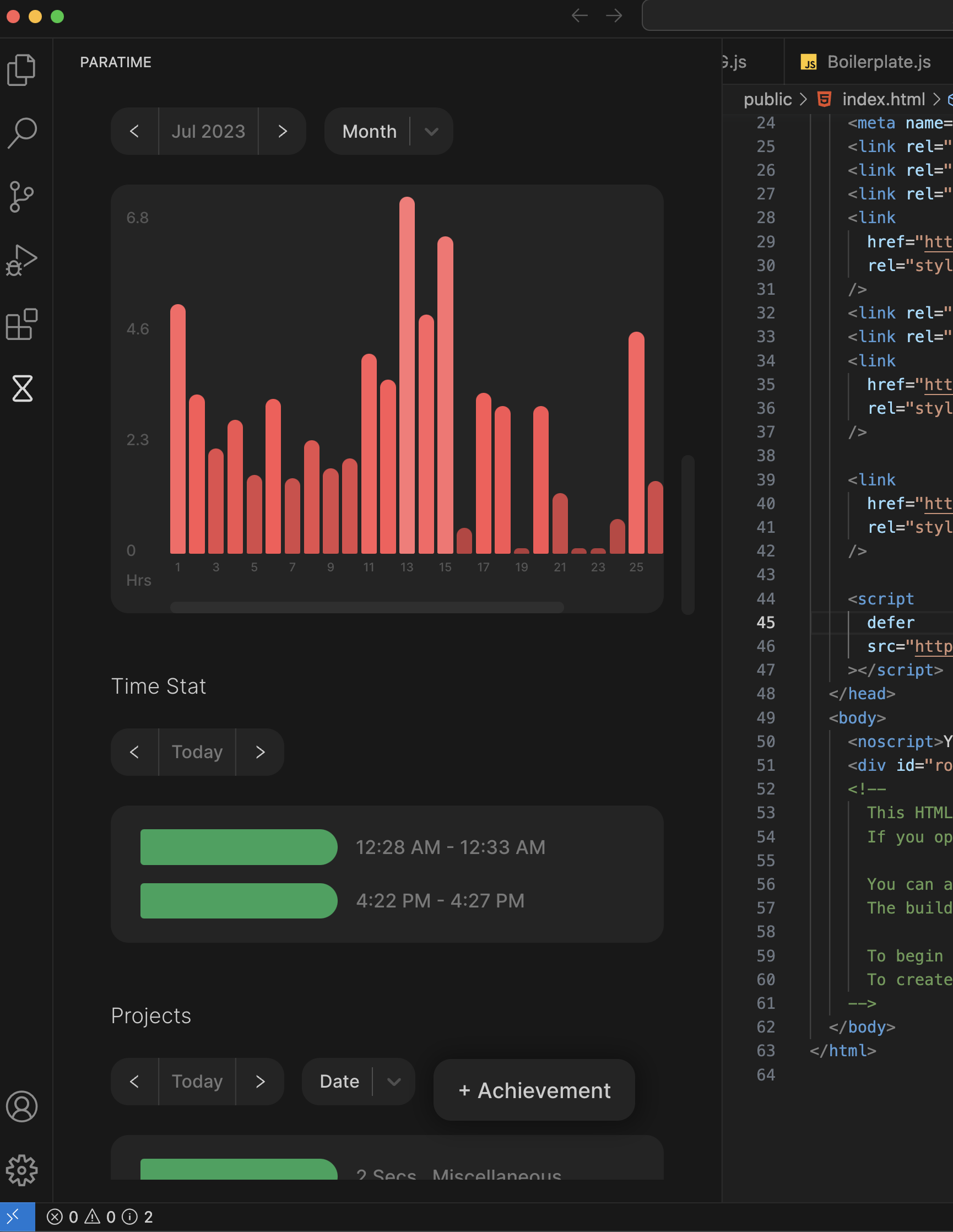Click the chart bar for day 1
The height and width of the screenshot is (1232, 953).
point(177,429)
